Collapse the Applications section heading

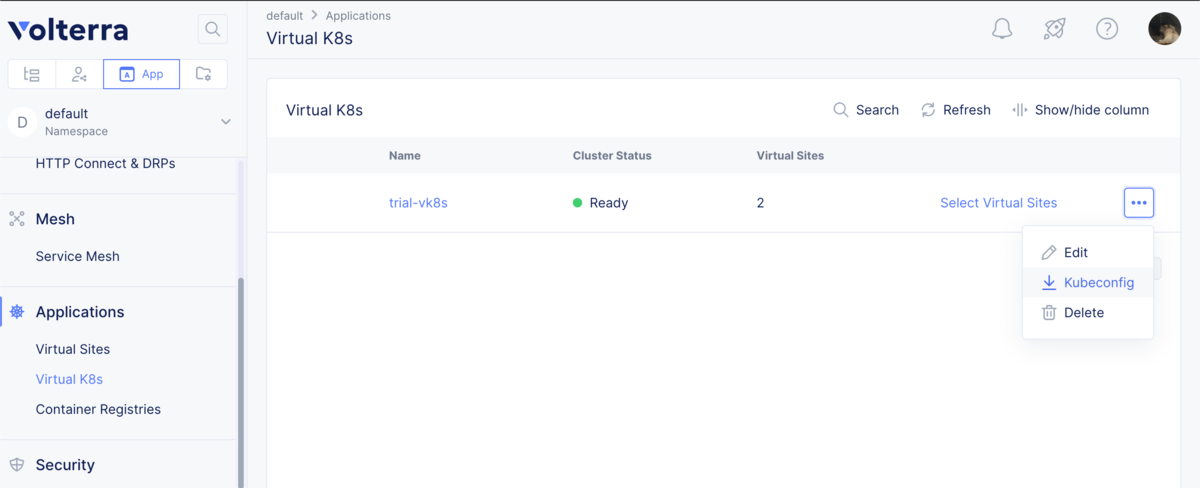(80, 312)
